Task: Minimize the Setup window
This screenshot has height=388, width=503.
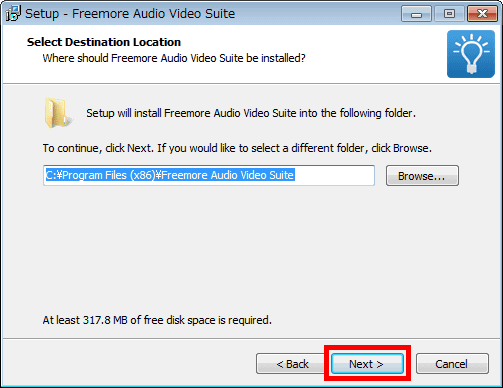Action: coord(416,14)
